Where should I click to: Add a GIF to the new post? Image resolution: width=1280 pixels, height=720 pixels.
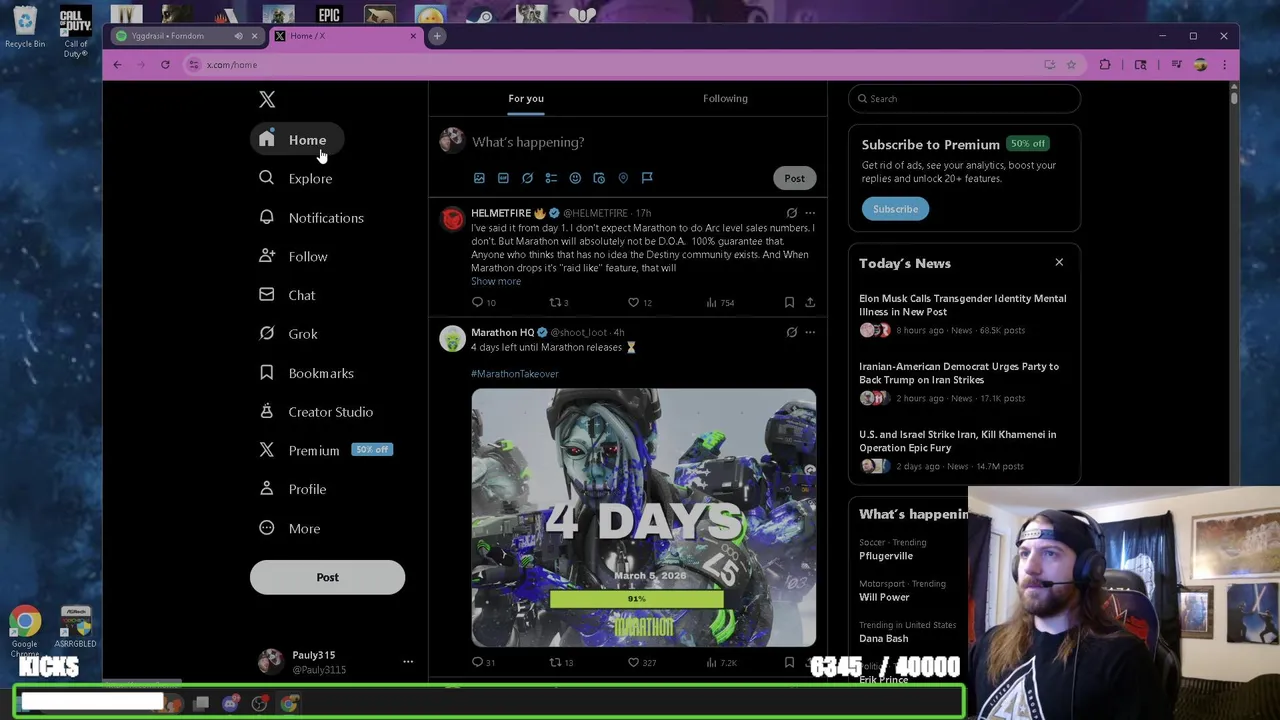pos(503,178)
